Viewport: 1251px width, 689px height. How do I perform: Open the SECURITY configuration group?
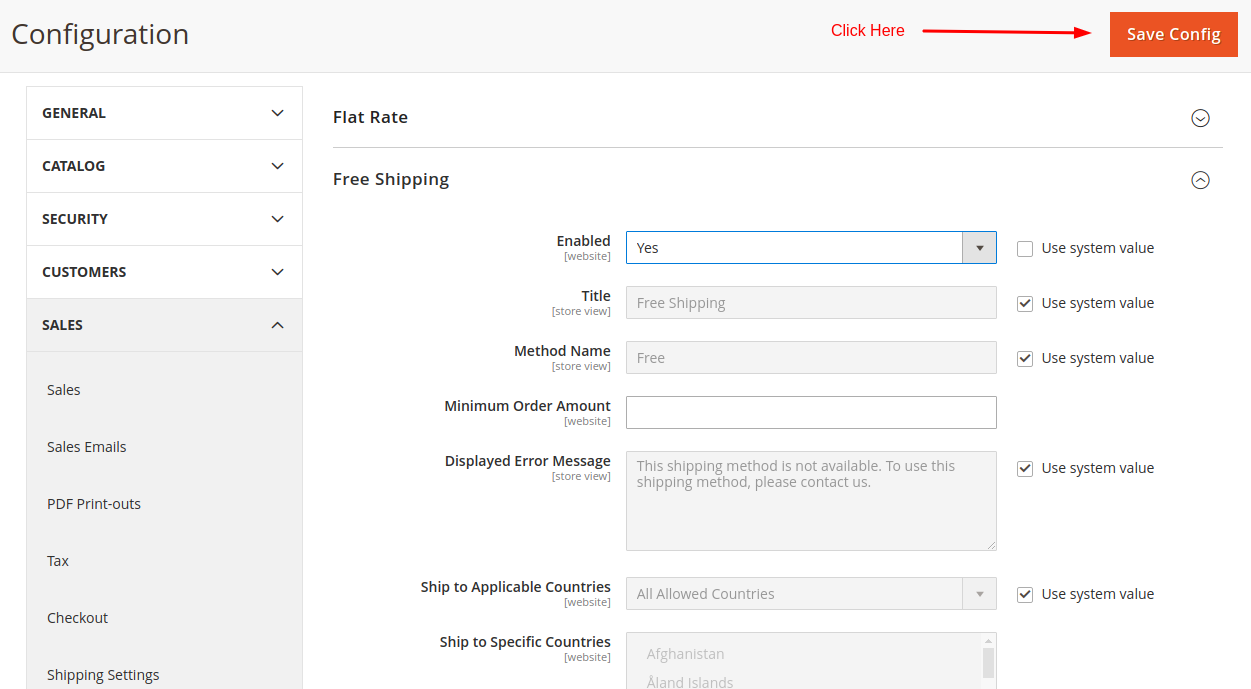164,219
